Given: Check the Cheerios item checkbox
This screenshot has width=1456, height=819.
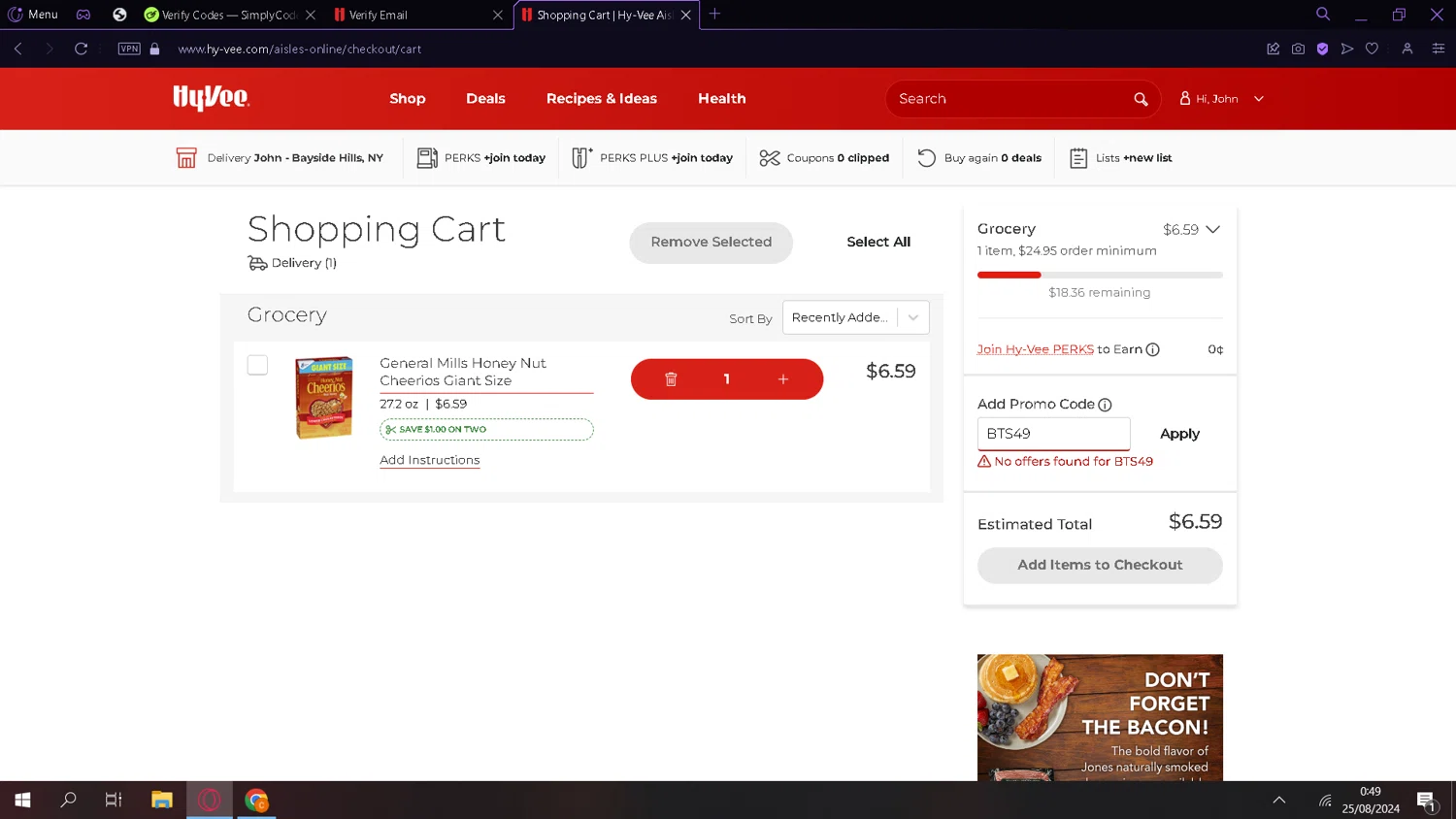Looking at the screenshot, I should coord(257,365).
